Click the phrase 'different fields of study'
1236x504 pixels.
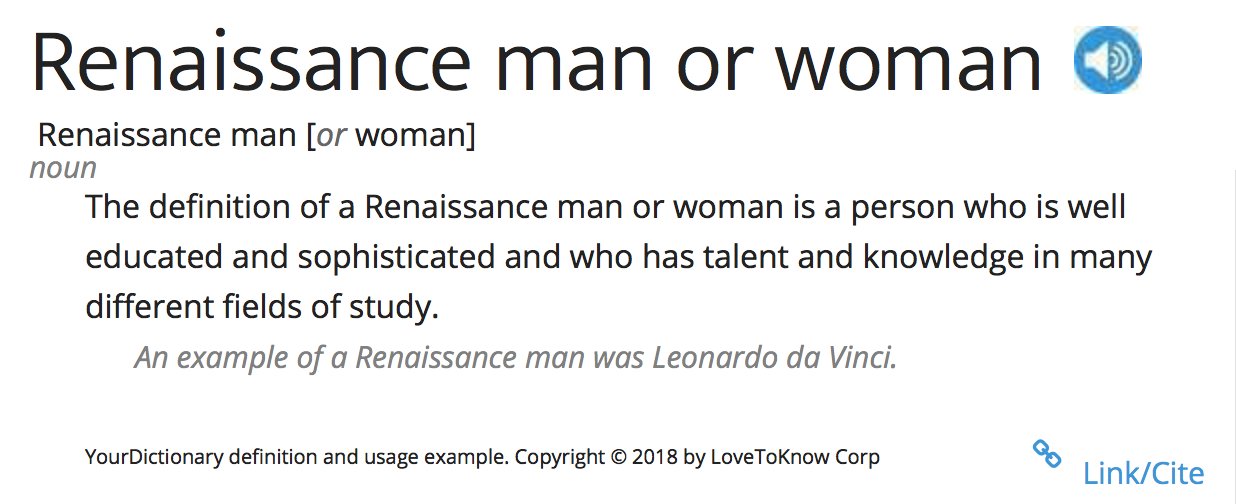[x=260, y=307]
